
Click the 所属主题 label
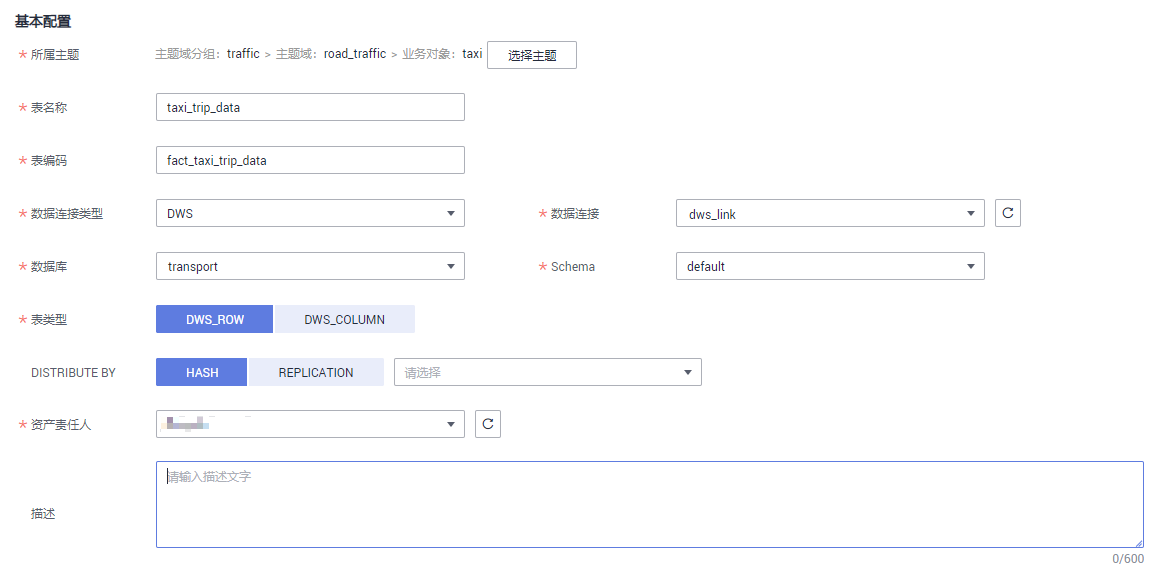pos(54,54)
